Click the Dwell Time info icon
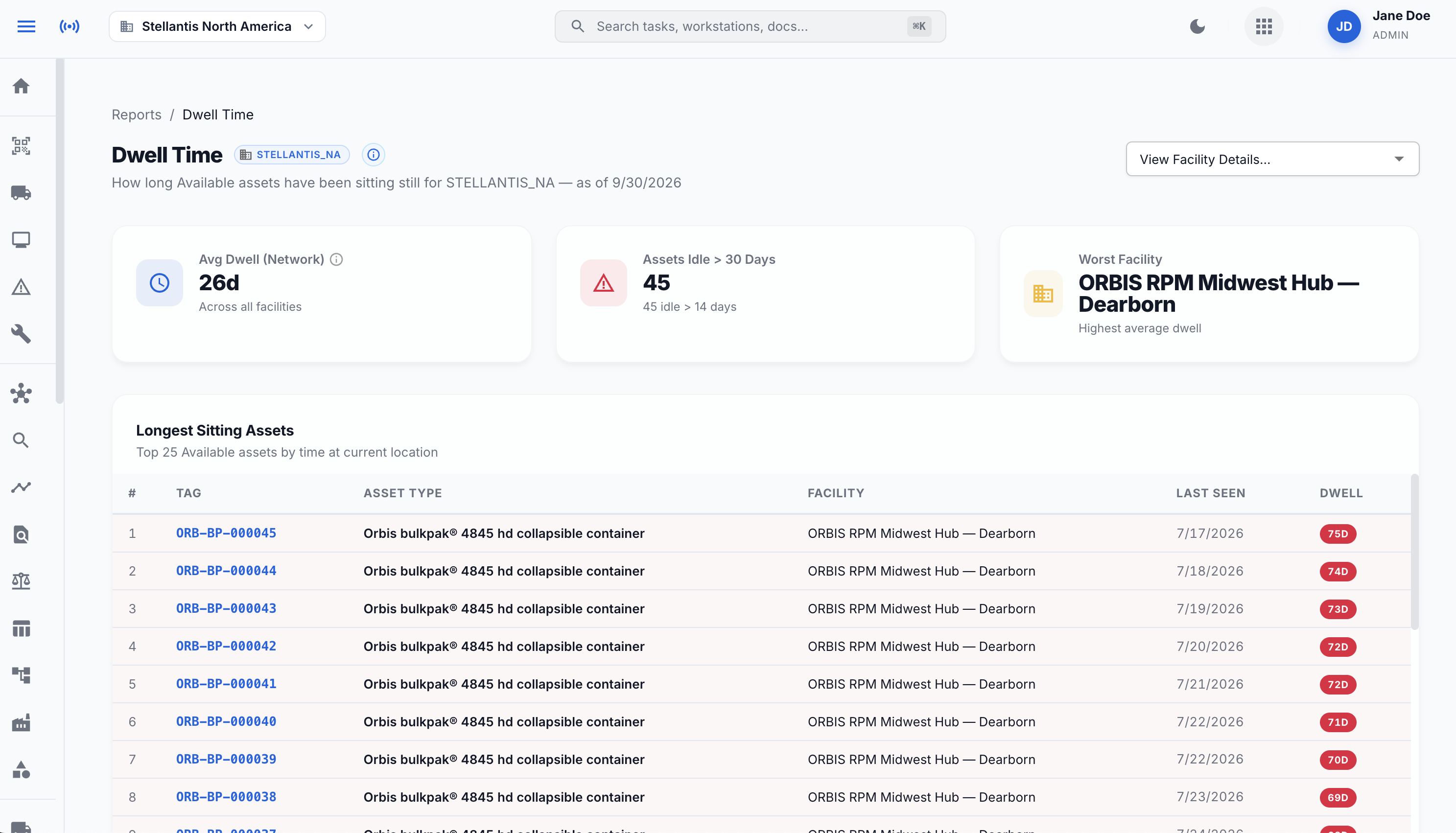The image size is (1456, 833). point(373,155)
